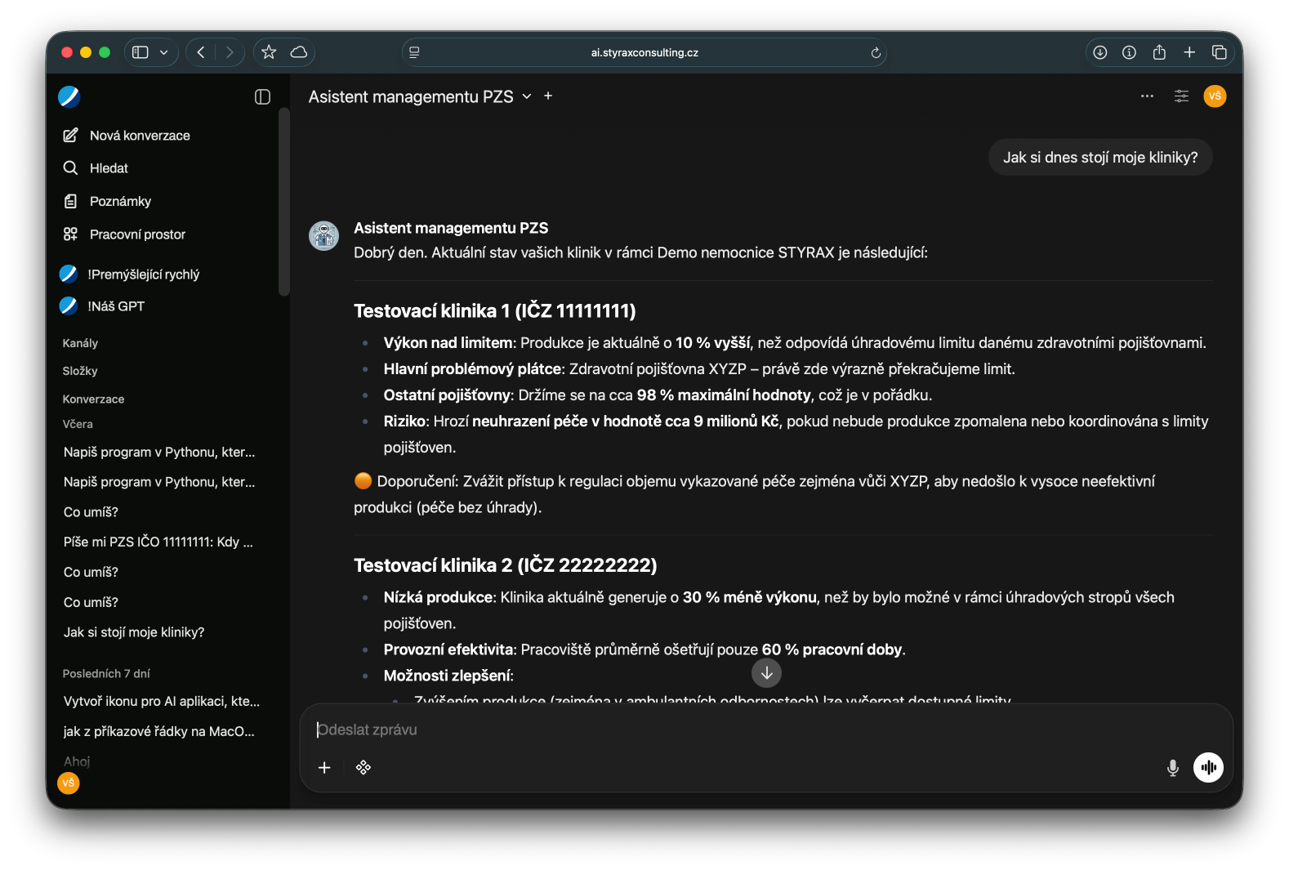Screen dimensions: 1289x870
Task: Open chat controls sliders icon
Action: click(x=1181, y=96)
